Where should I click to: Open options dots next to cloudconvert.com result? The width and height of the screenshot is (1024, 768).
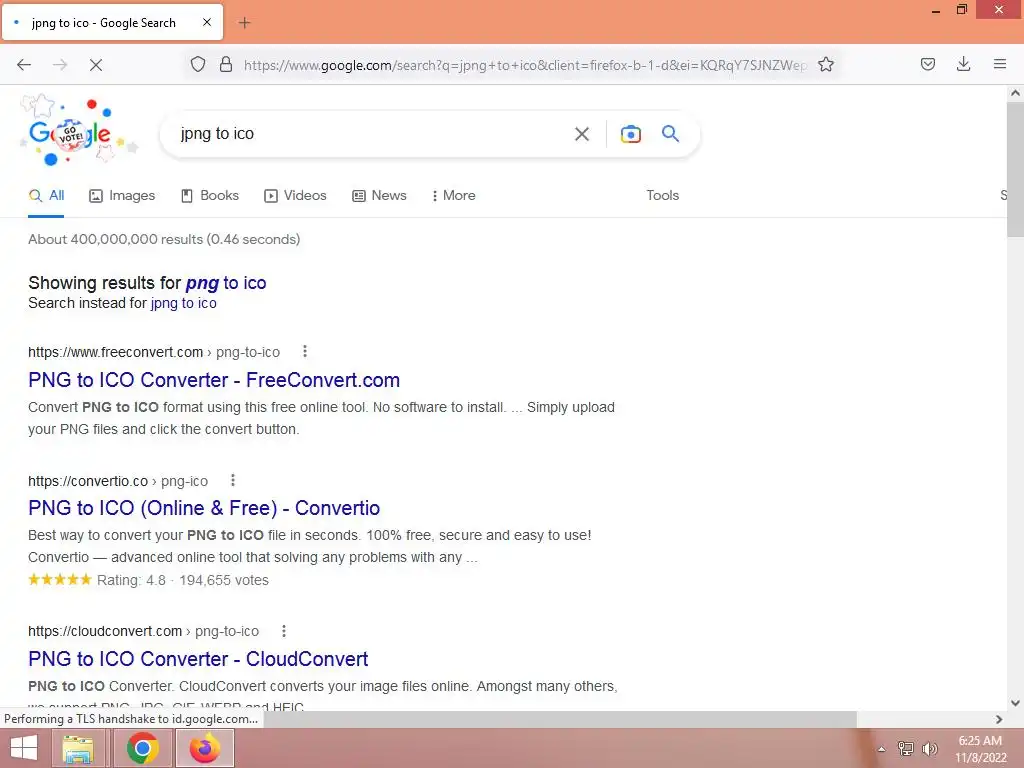[x=283, y=631]
